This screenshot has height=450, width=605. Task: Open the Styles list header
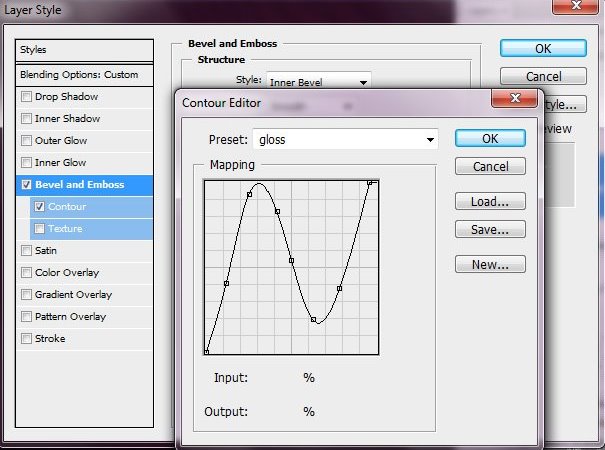click(86, 50)
